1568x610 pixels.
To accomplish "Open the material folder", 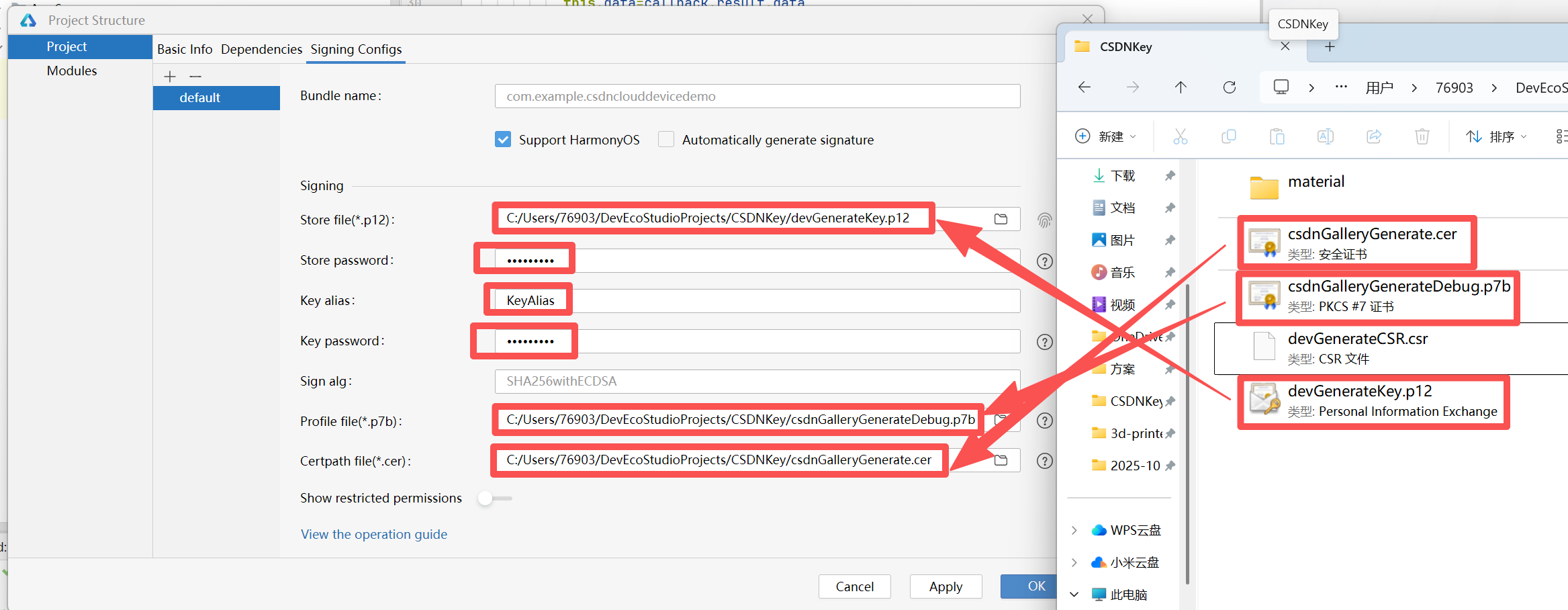I will tap(1297, 185).
